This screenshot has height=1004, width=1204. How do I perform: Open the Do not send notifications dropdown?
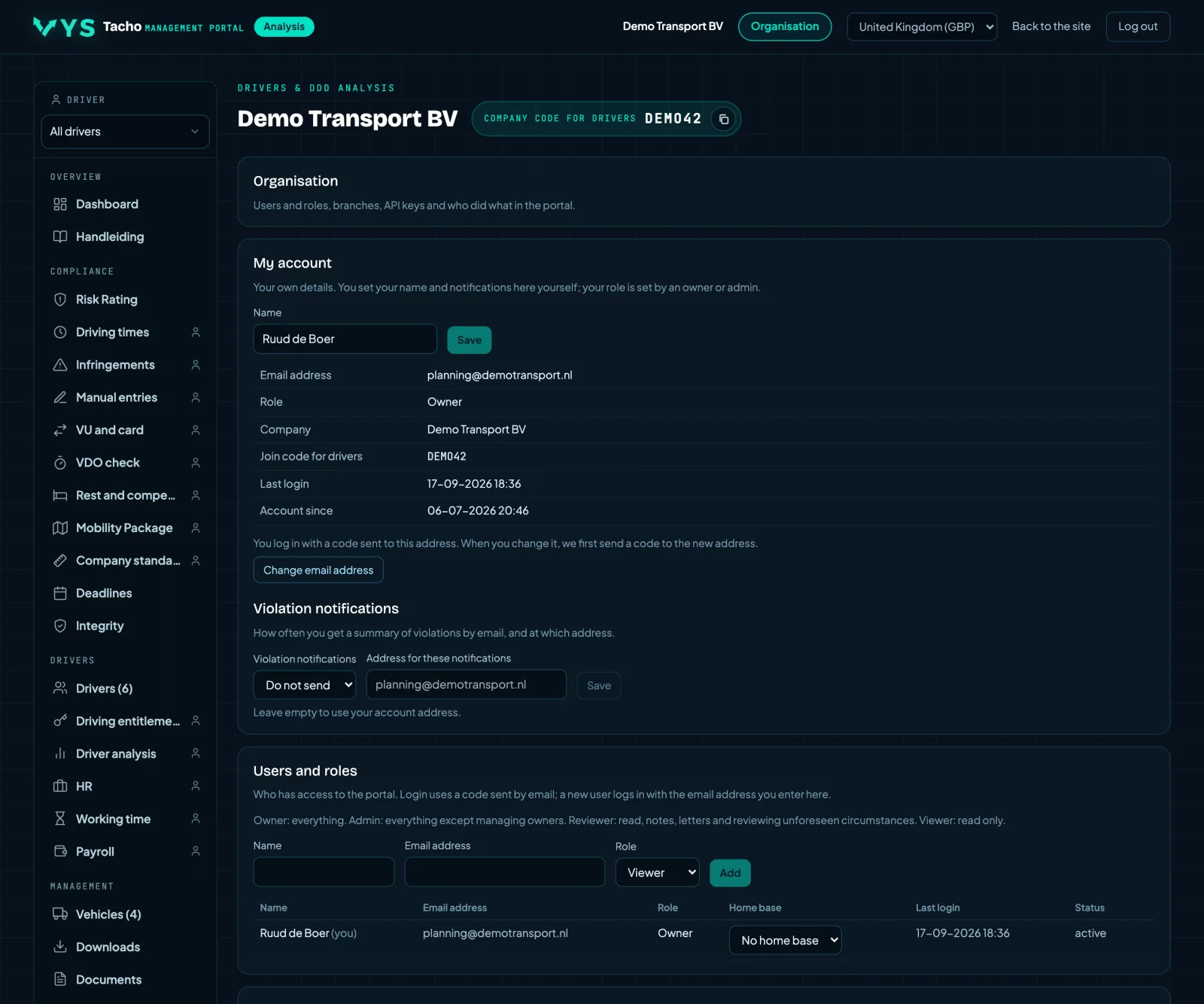click(x=305, y=685)
